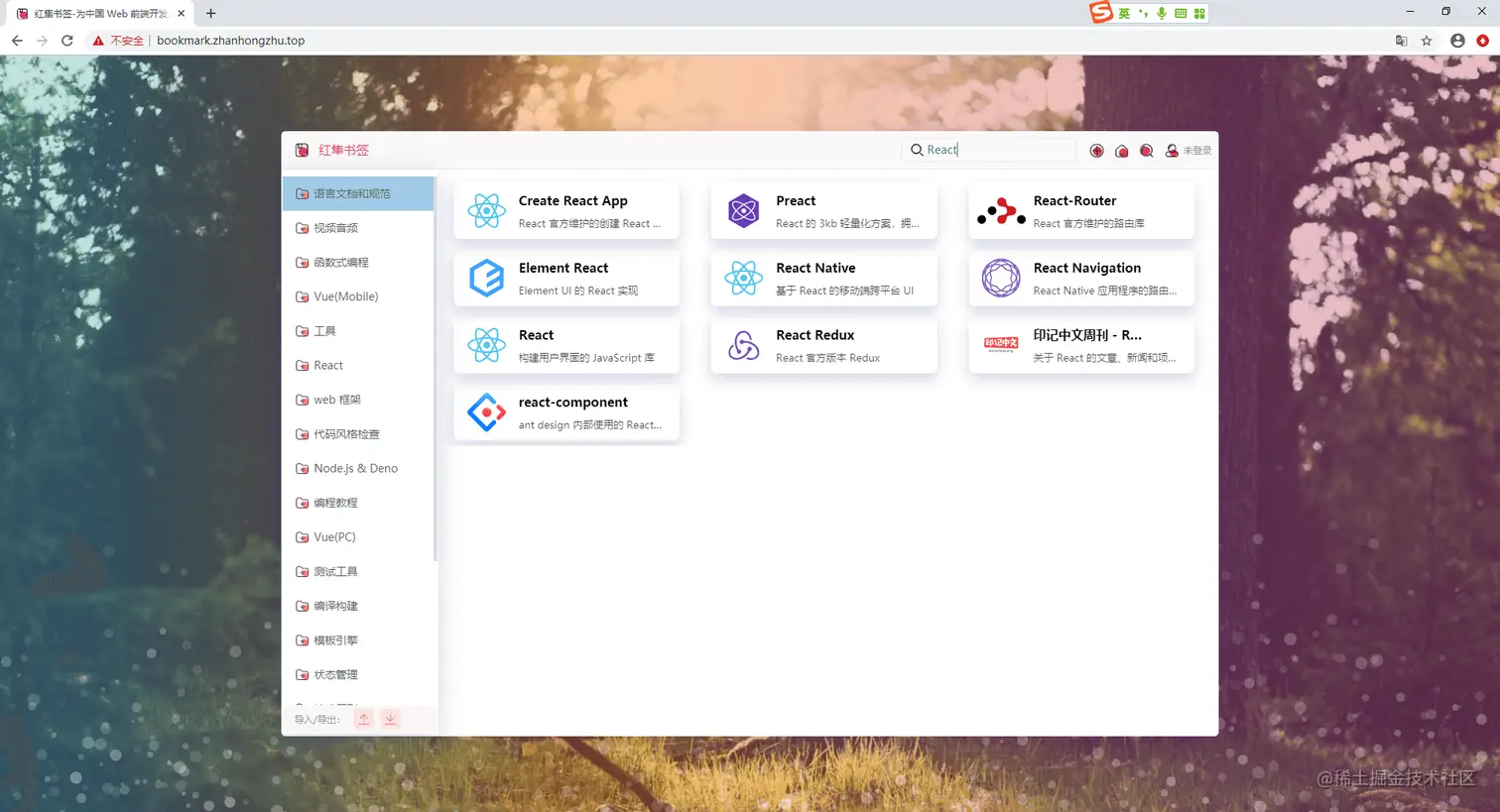Close the 红集书签 browser tab

(182, 14)
